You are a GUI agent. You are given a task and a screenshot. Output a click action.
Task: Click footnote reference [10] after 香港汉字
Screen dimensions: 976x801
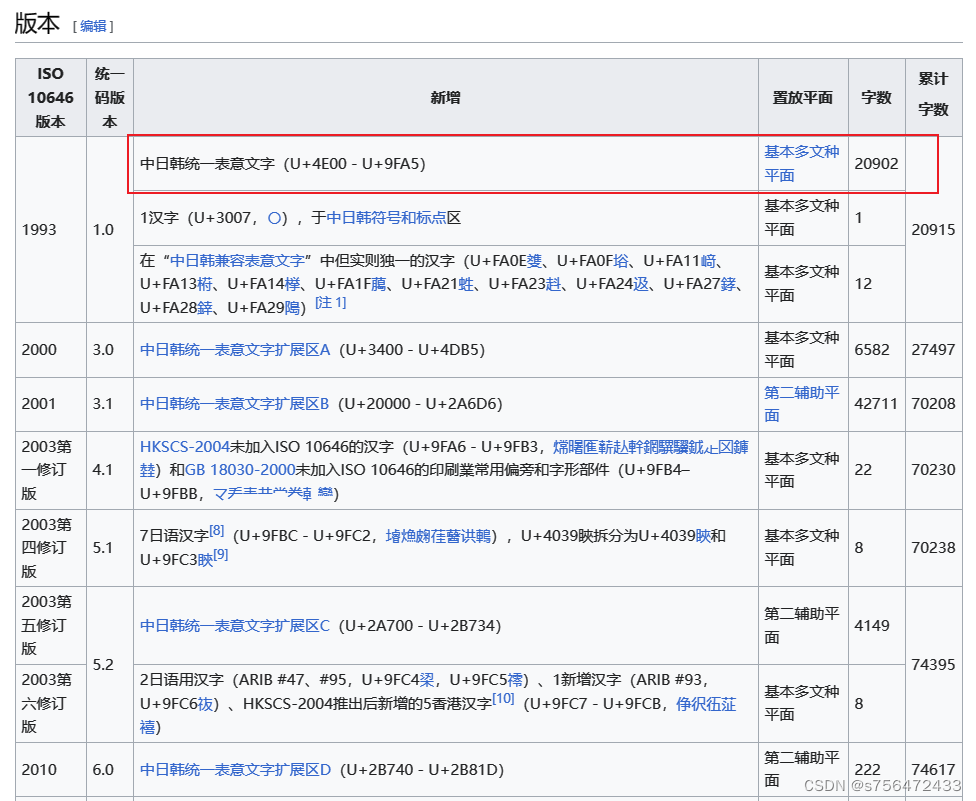coord(503,698)
